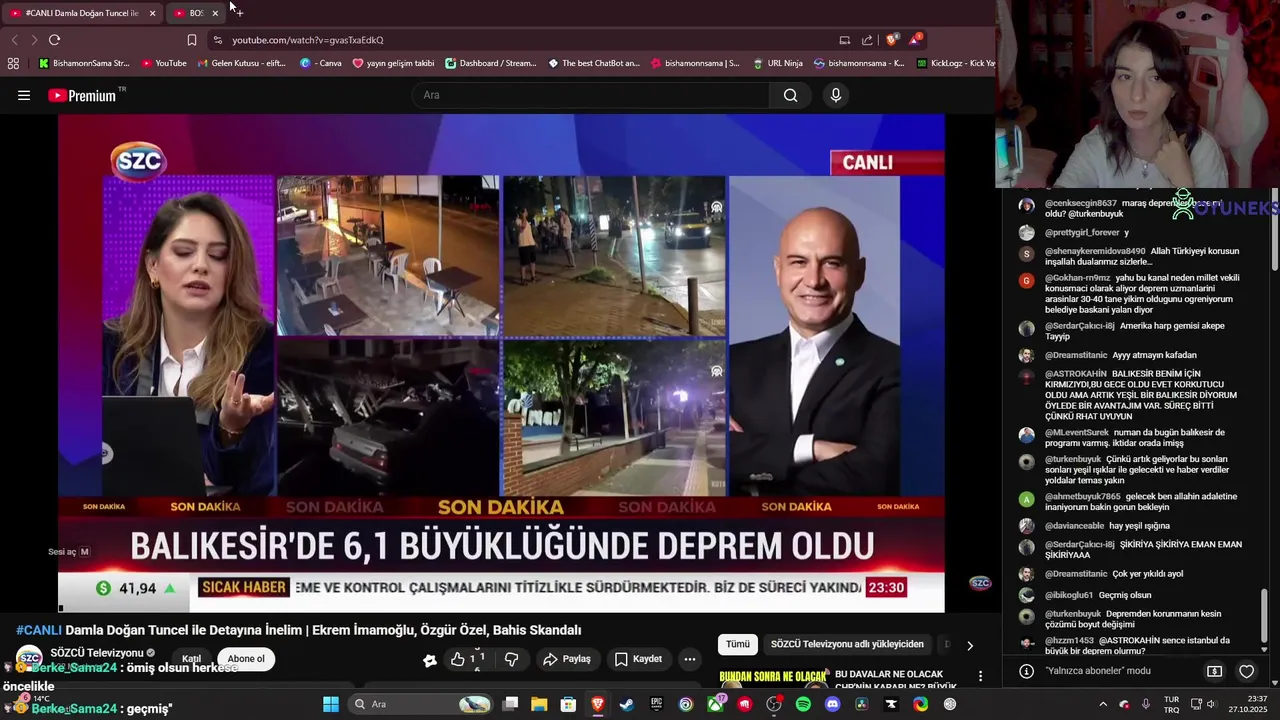The width and height of the screenshot is (1280, 720).
Task: Go to the YouTube Premium home logo
Action: (82, 95)
